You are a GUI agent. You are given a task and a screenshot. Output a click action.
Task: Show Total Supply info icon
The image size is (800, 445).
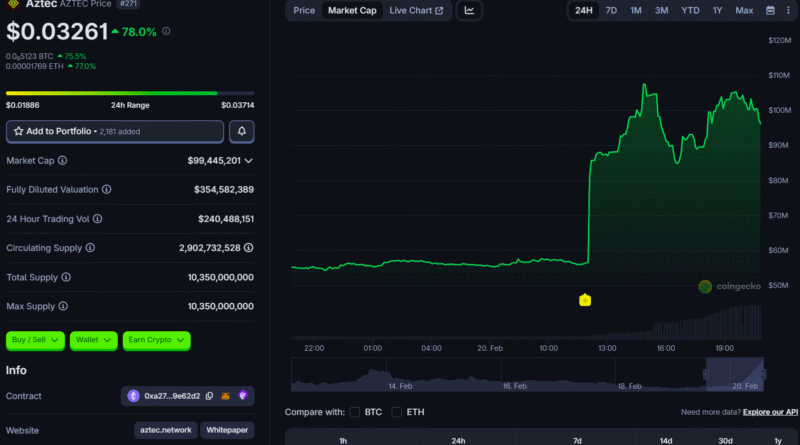(66, 277)
